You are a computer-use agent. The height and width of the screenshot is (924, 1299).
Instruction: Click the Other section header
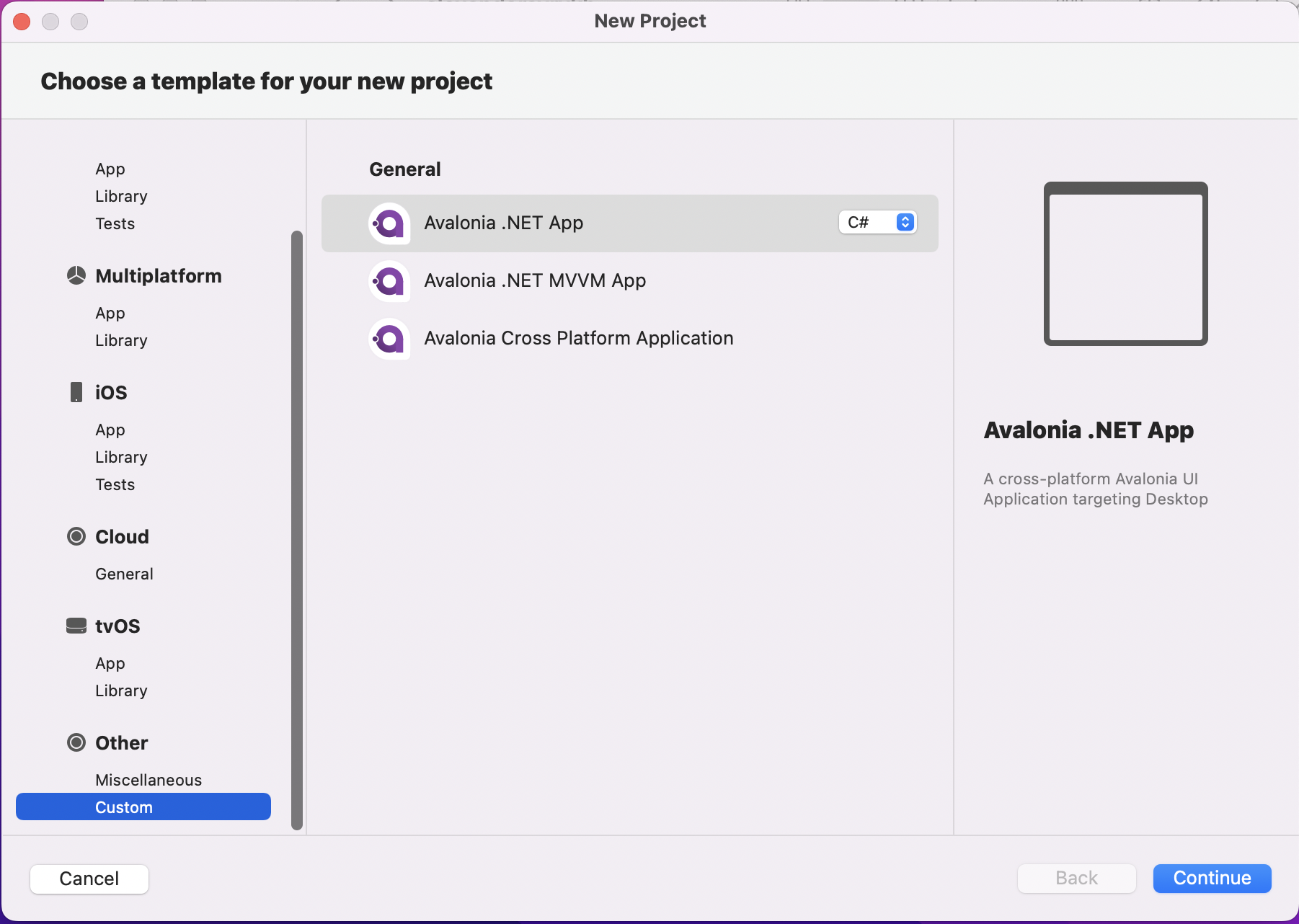tap(121, 743)
